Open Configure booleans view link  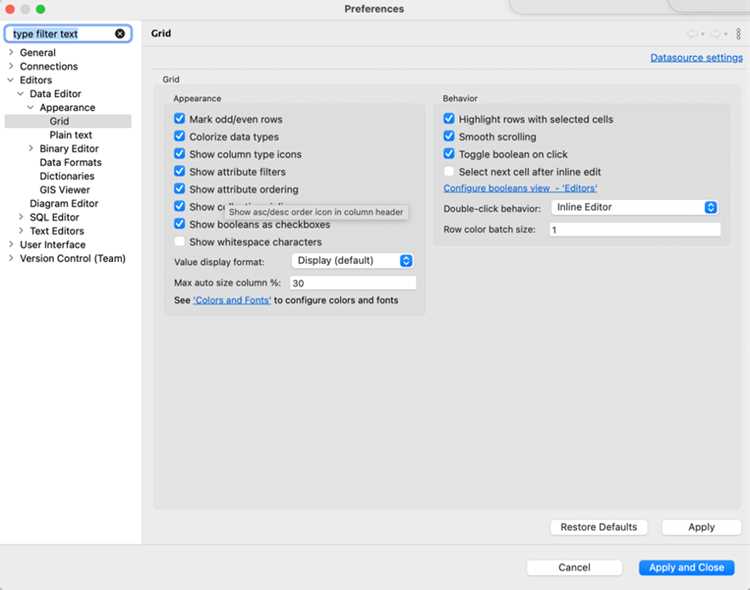coord(520,188)
